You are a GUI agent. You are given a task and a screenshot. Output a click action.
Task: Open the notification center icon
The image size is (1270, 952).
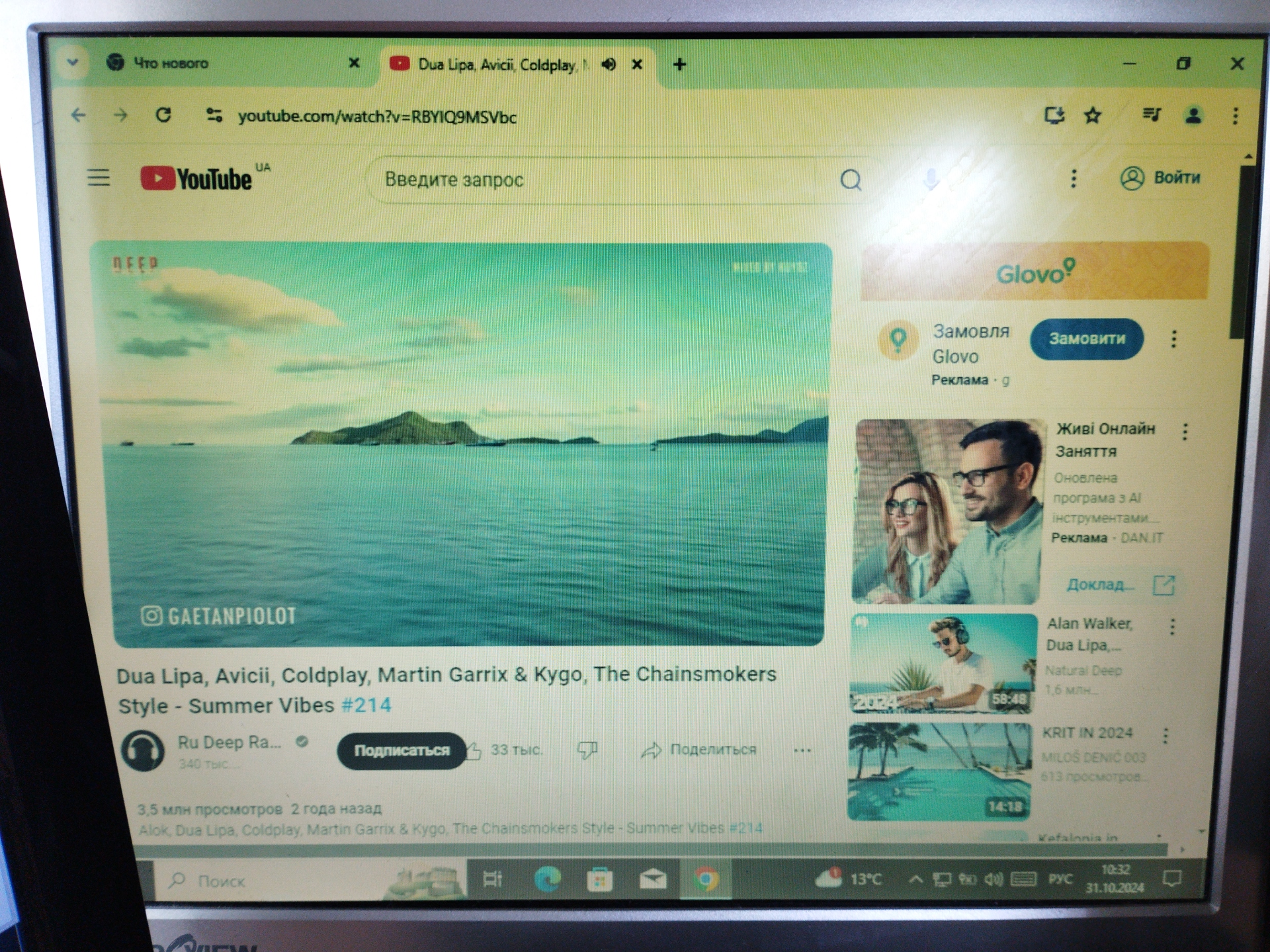pyautogui.click(x=1172, y=879)
